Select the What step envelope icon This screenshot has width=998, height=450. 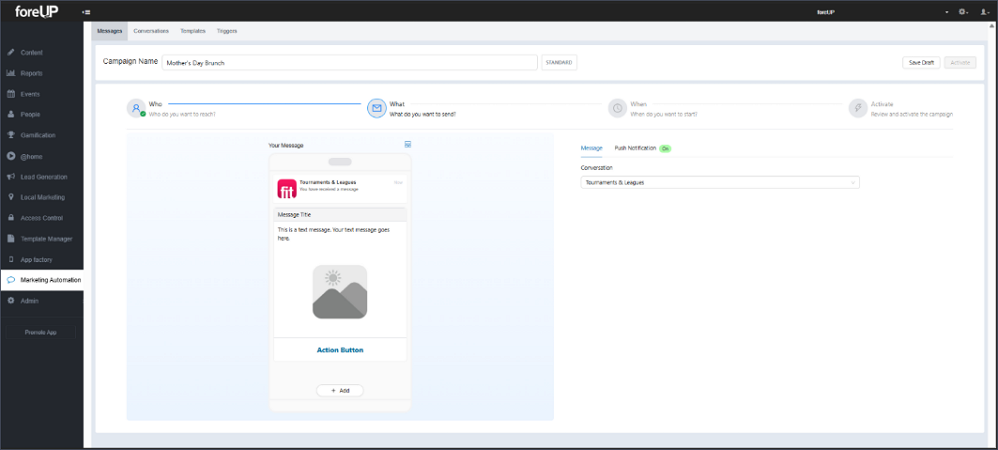pos(377,108)
